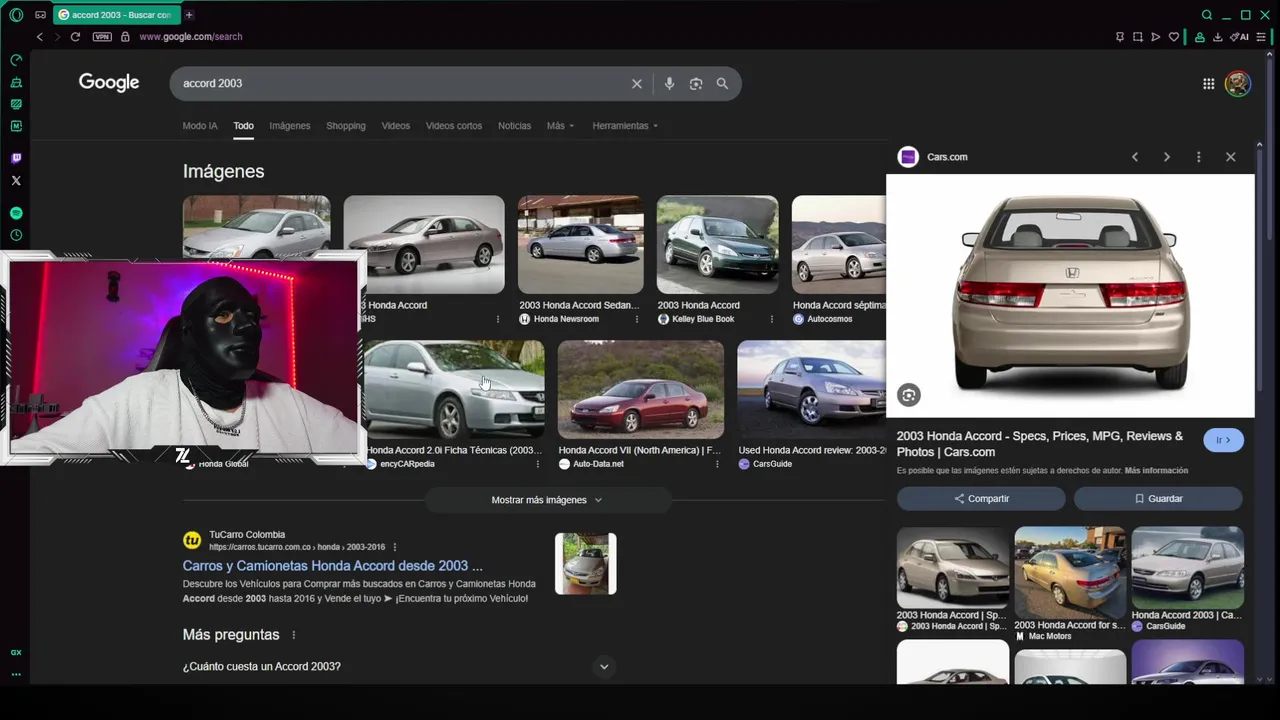Open the AI assistant toolbar button
The height and width of the screenshot is (720, 1280).
coord(1239,37)
